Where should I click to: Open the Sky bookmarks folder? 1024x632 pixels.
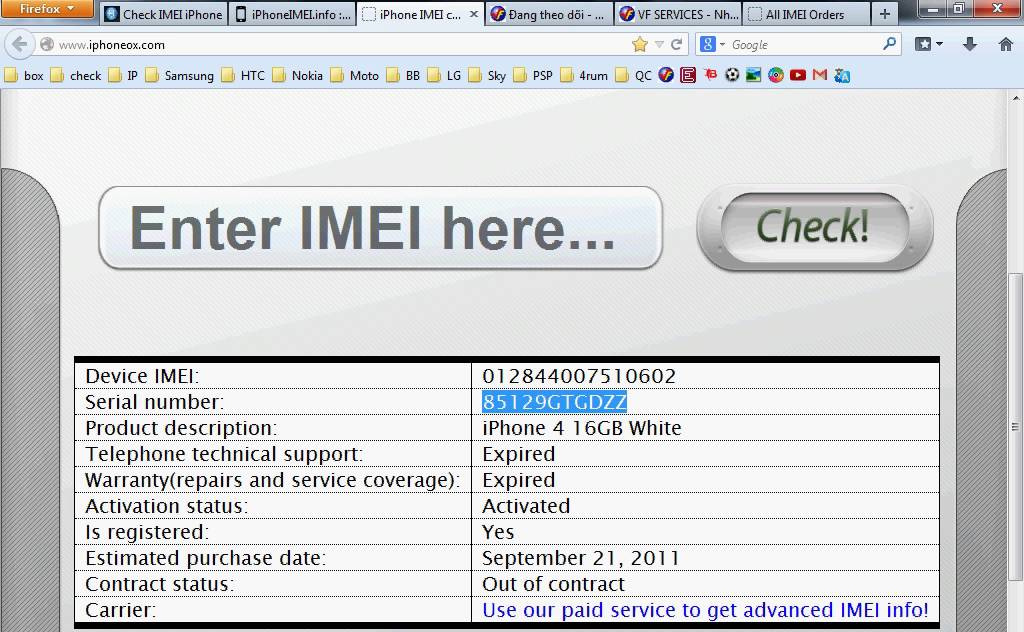point(487,76)
